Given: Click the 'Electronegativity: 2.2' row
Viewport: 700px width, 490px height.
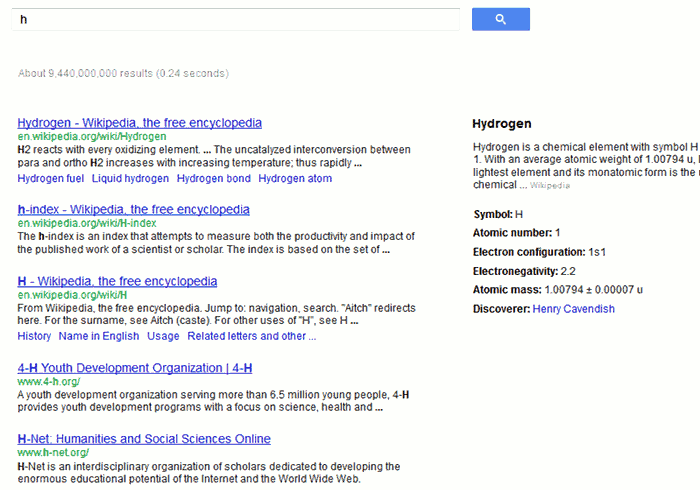Looking at the screenshot, I should click(524, 271).
